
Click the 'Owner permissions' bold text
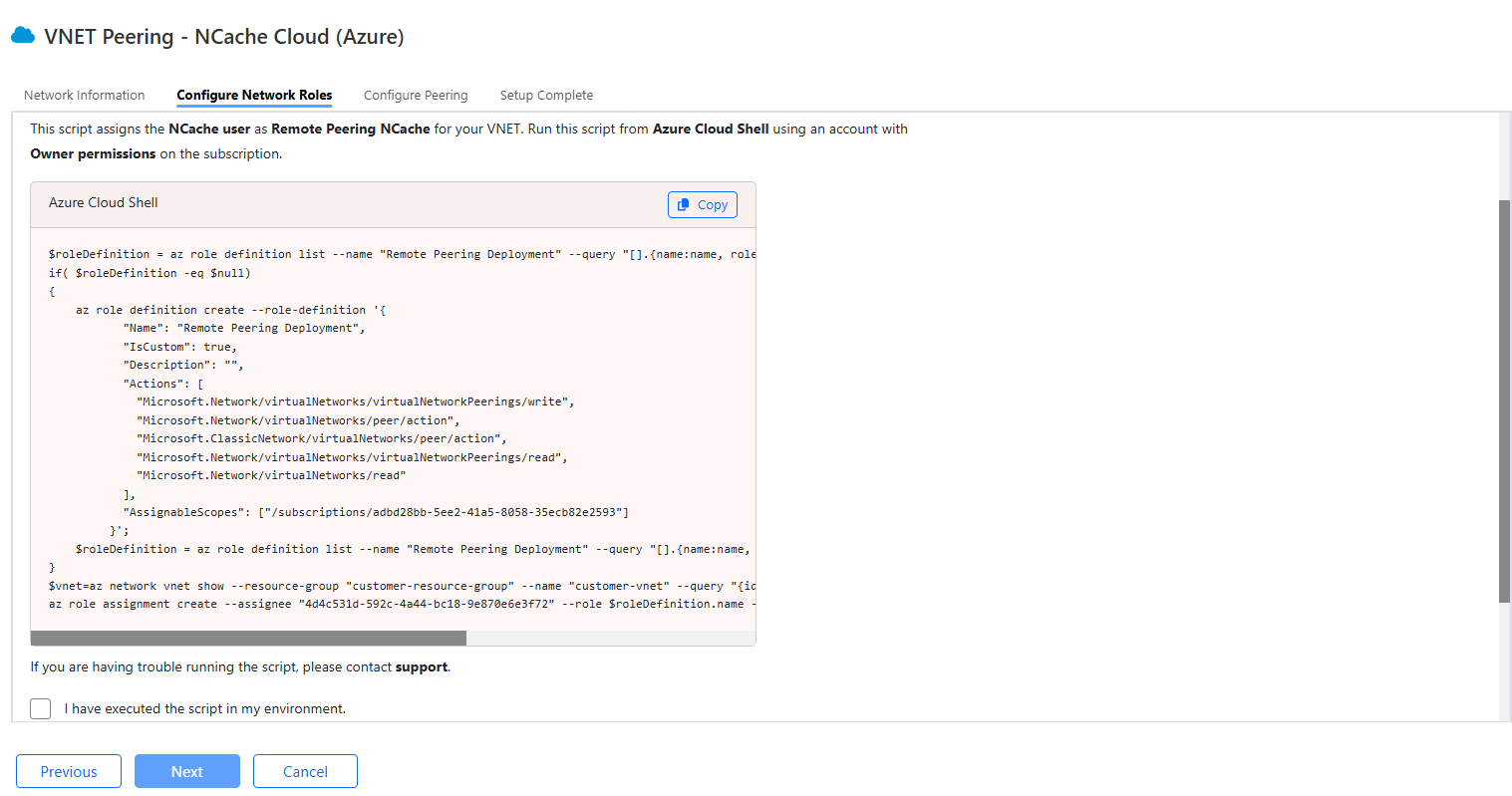point(93,153)
